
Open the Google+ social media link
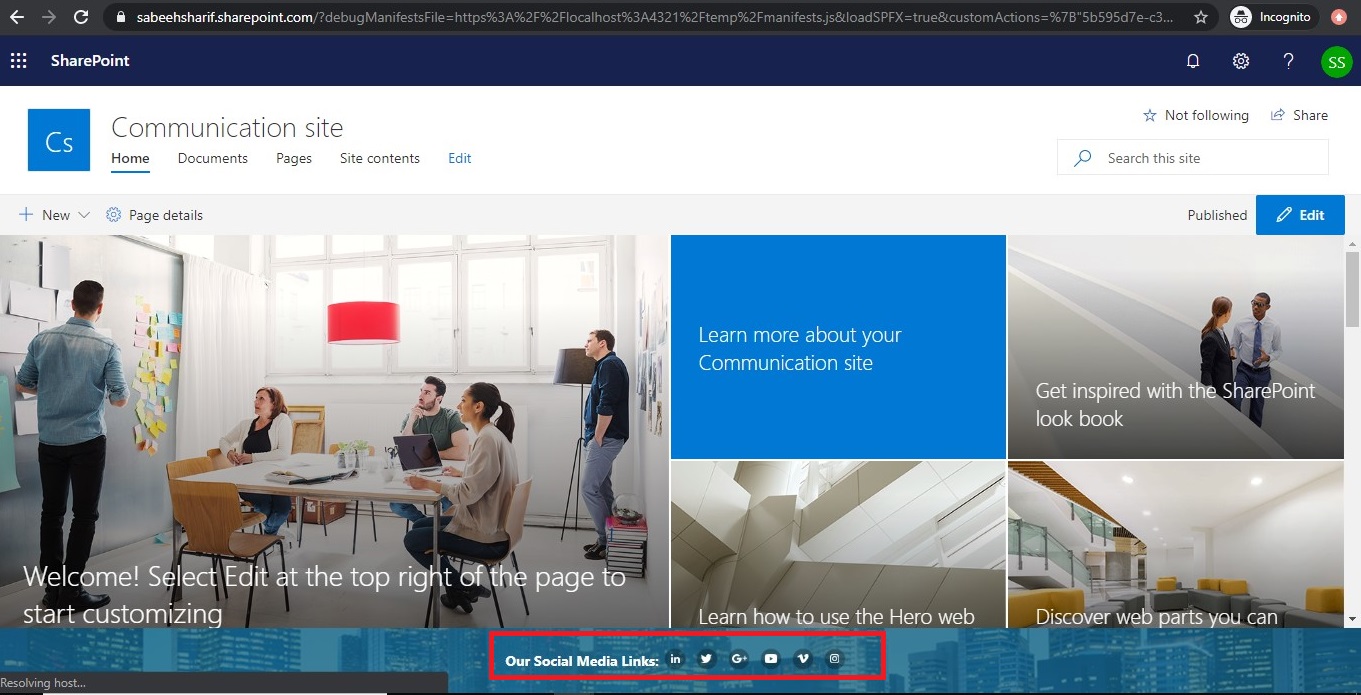tap(739, 658)
